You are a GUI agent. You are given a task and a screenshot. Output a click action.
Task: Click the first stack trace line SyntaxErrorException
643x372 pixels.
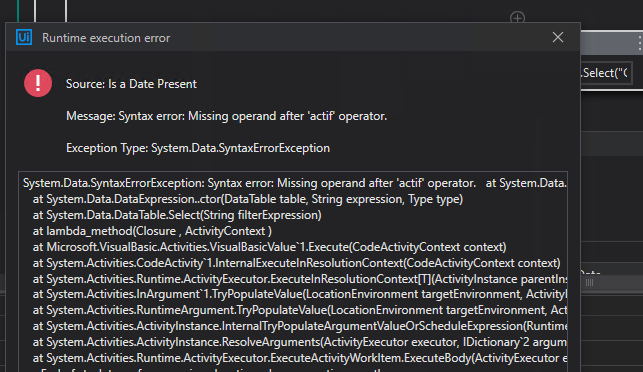(x=294, y=183)
